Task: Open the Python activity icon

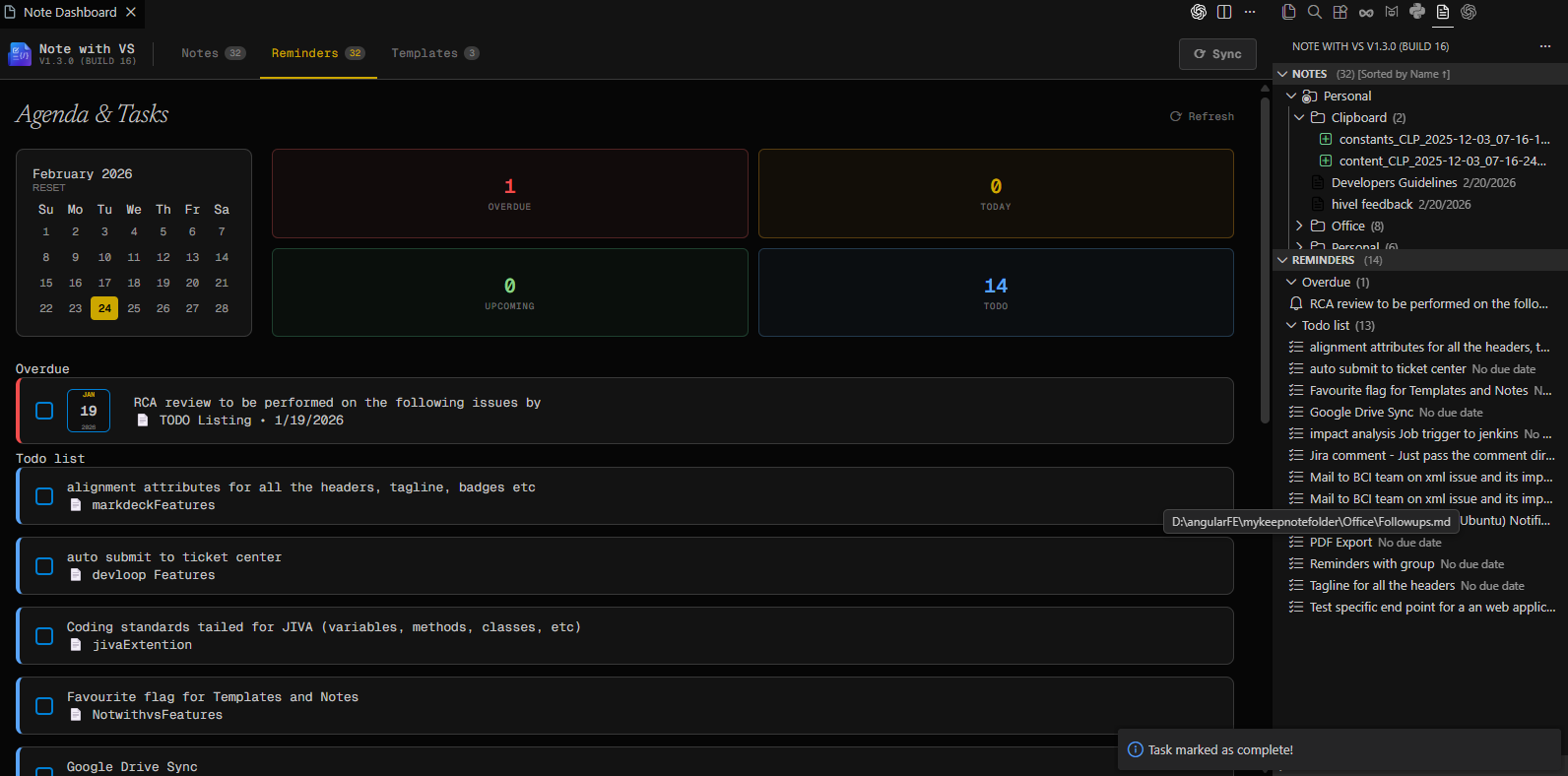Action: 1417,12
